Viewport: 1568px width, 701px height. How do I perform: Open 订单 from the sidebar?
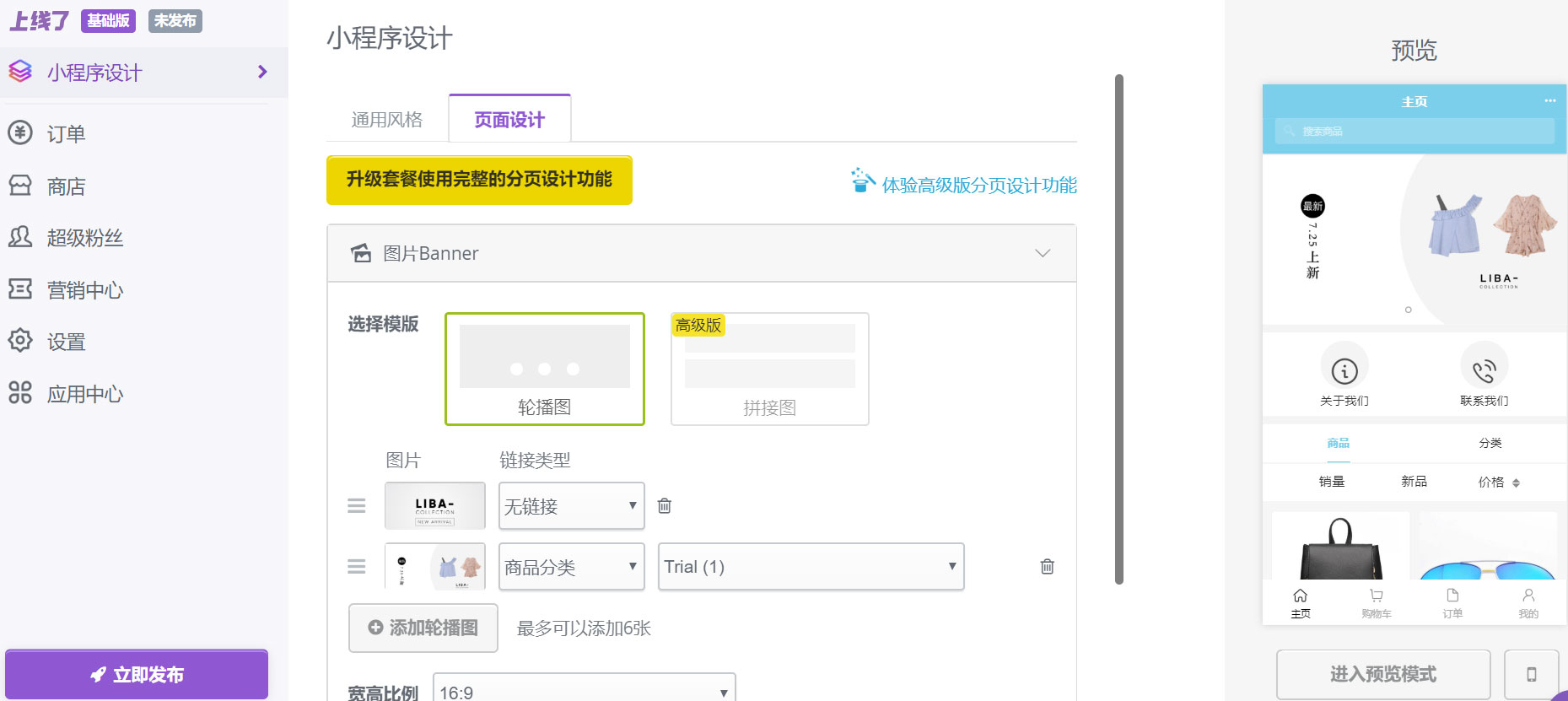66,134
